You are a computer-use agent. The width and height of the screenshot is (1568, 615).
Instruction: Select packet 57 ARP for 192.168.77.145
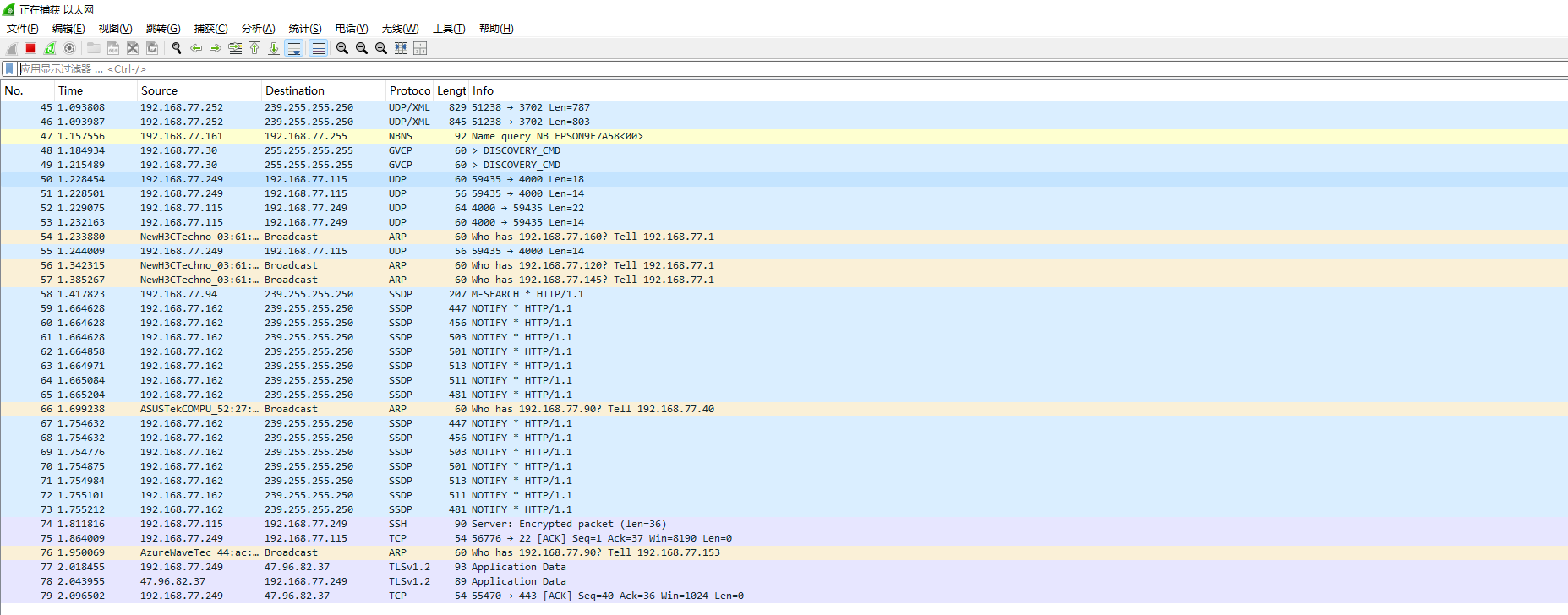pyautogui.click(x=784, y=280)
